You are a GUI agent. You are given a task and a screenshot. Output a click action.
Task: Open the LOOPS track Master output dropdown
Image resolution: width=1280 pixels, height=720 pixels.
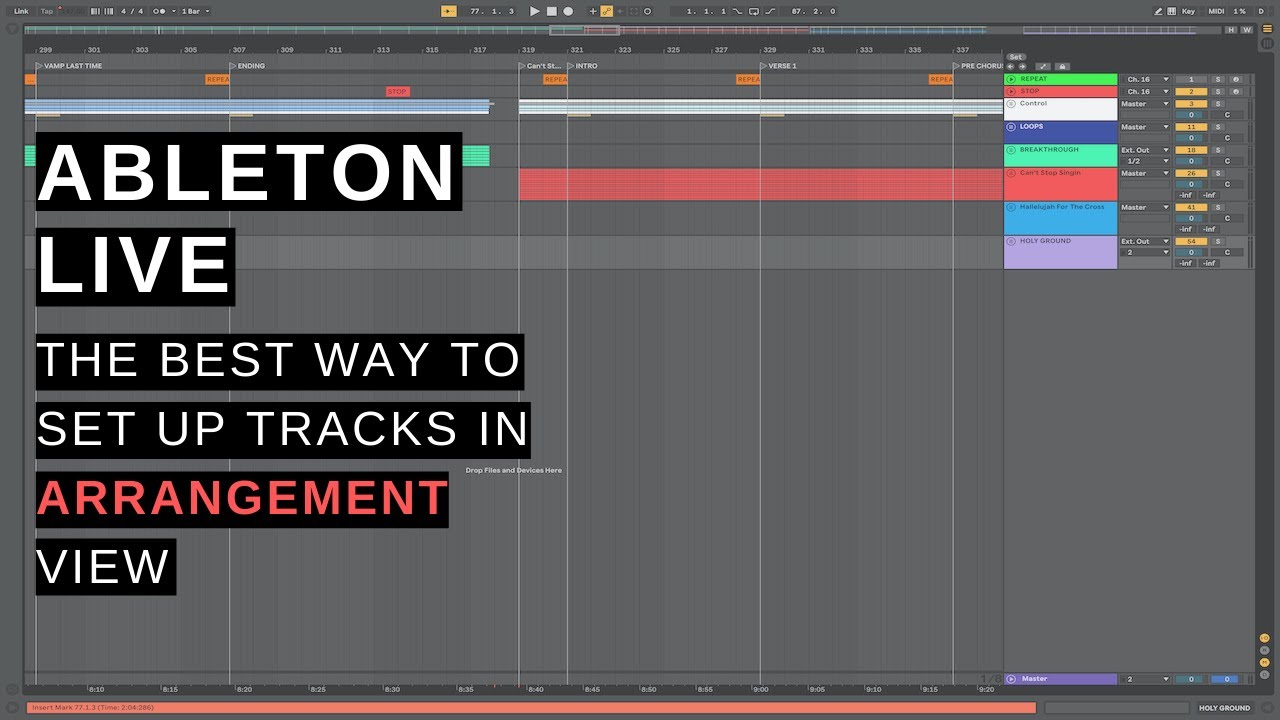pos(1145,127)
